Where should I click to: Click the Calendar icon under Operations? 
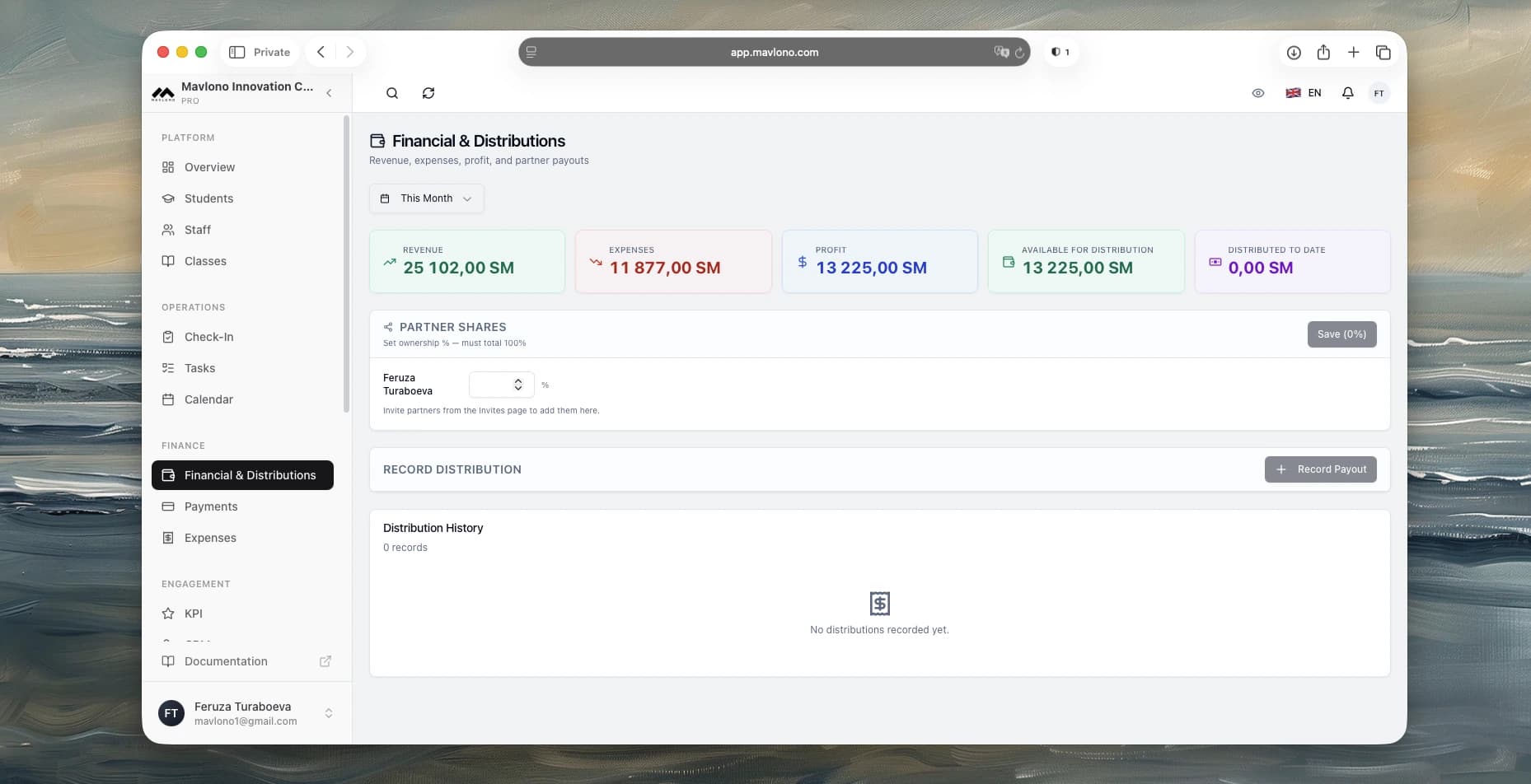tap(168, 399)
